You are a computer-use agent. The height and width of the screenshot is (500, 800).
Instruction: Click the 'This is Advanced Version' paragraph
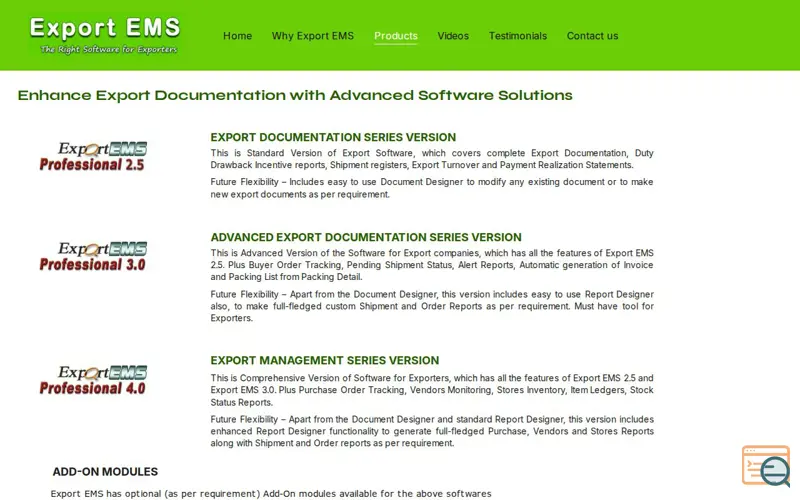(432, 265)
